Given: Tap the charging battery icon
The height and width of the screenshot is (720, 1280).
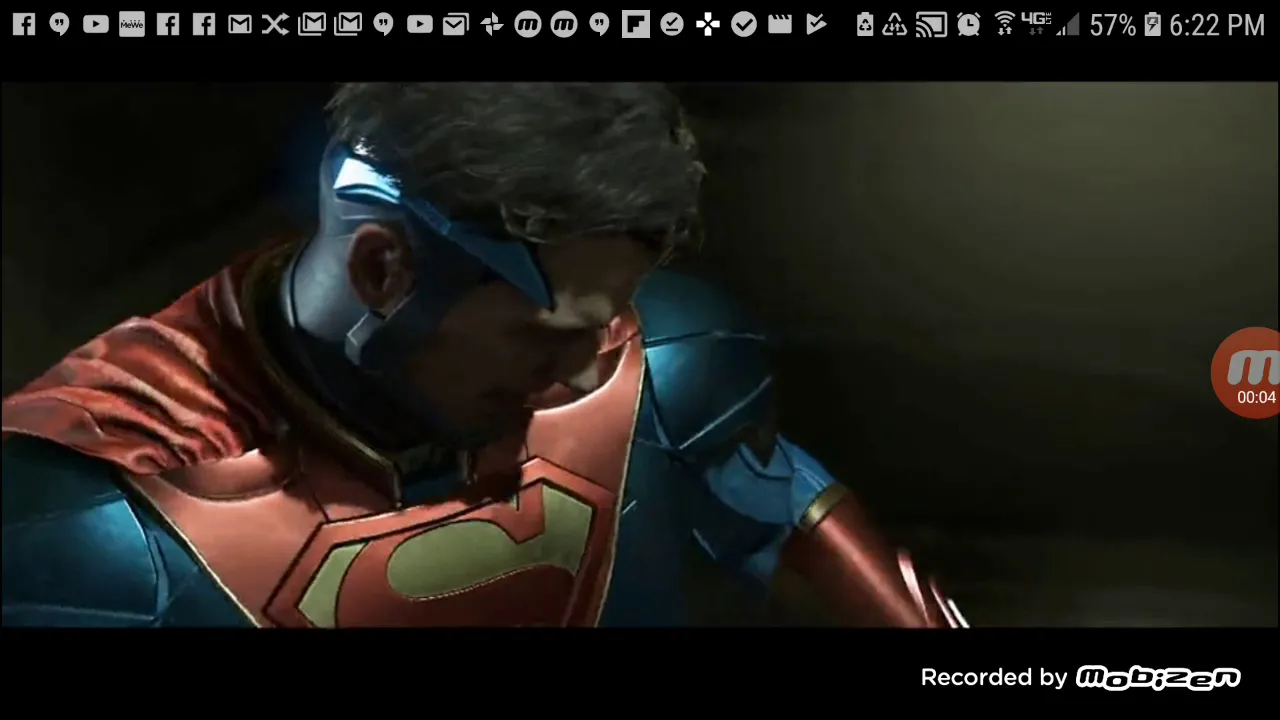Looking at the screenshot, I should [x=1153, y=24].
